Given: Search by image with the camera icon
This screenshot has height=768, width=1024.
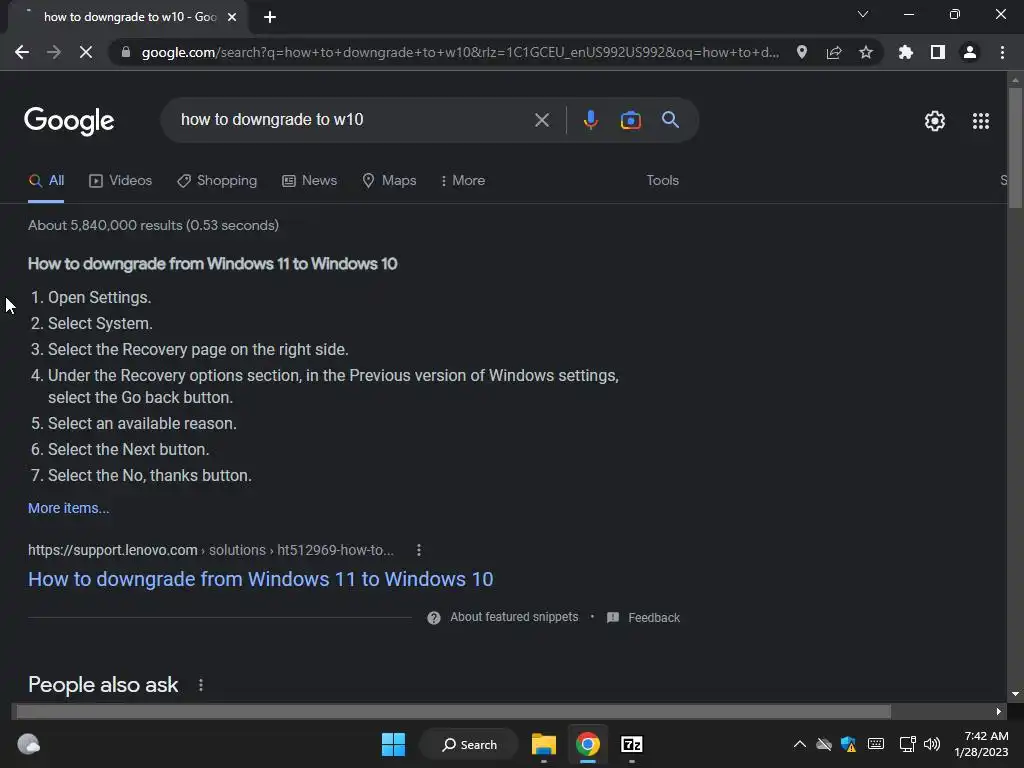Looking at the screenshot, I should [x=630, y=120].
